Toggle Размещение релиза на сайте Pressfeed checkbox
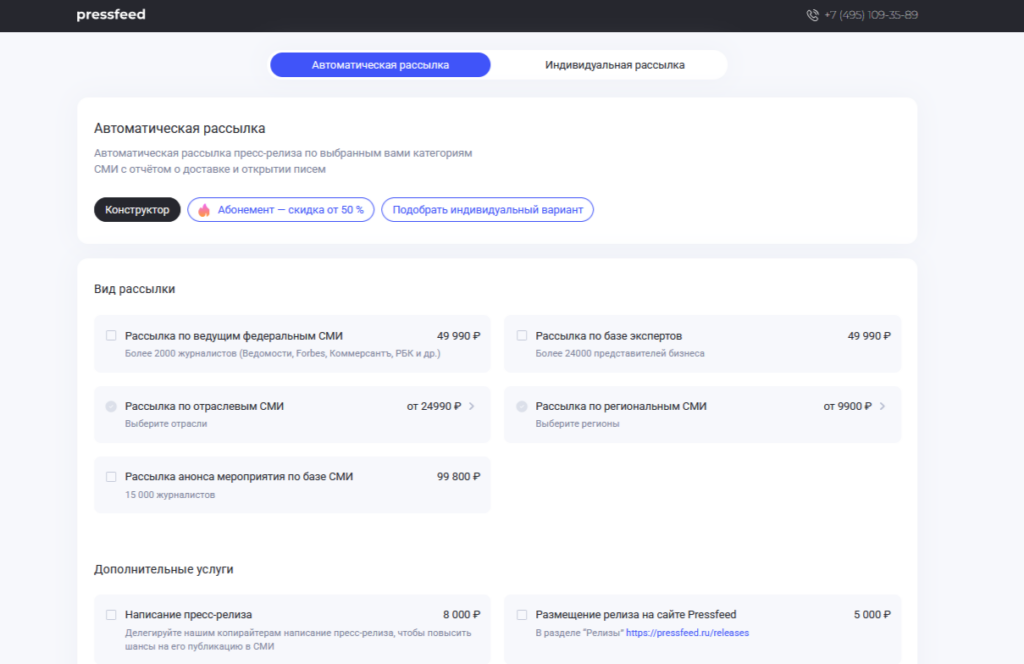 click(522, 615)
